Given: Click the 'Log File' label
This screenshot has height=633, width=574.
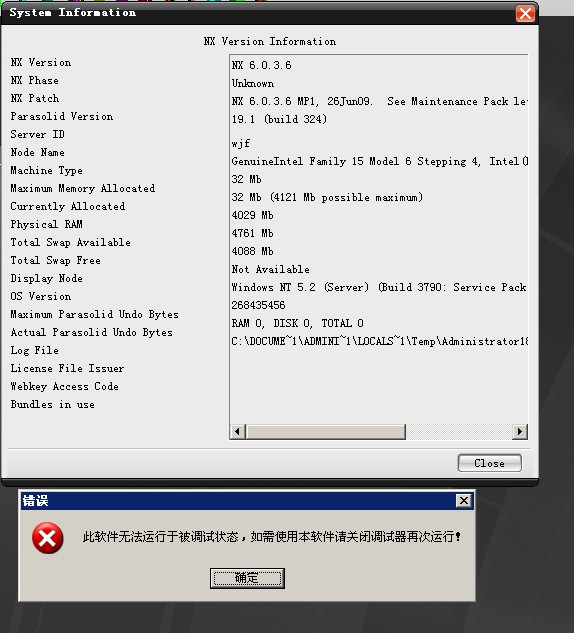Looking at the screenshot, I should [35, 350].
